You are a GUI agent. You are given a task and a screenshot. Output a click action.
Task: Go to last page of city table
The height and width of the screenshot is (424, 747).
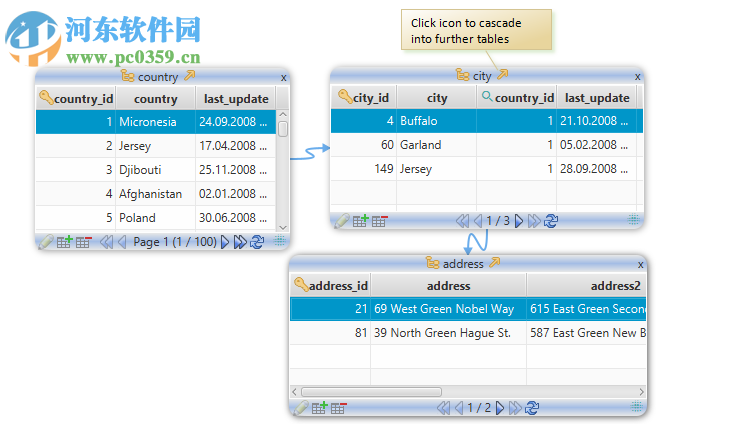(534, 221)
